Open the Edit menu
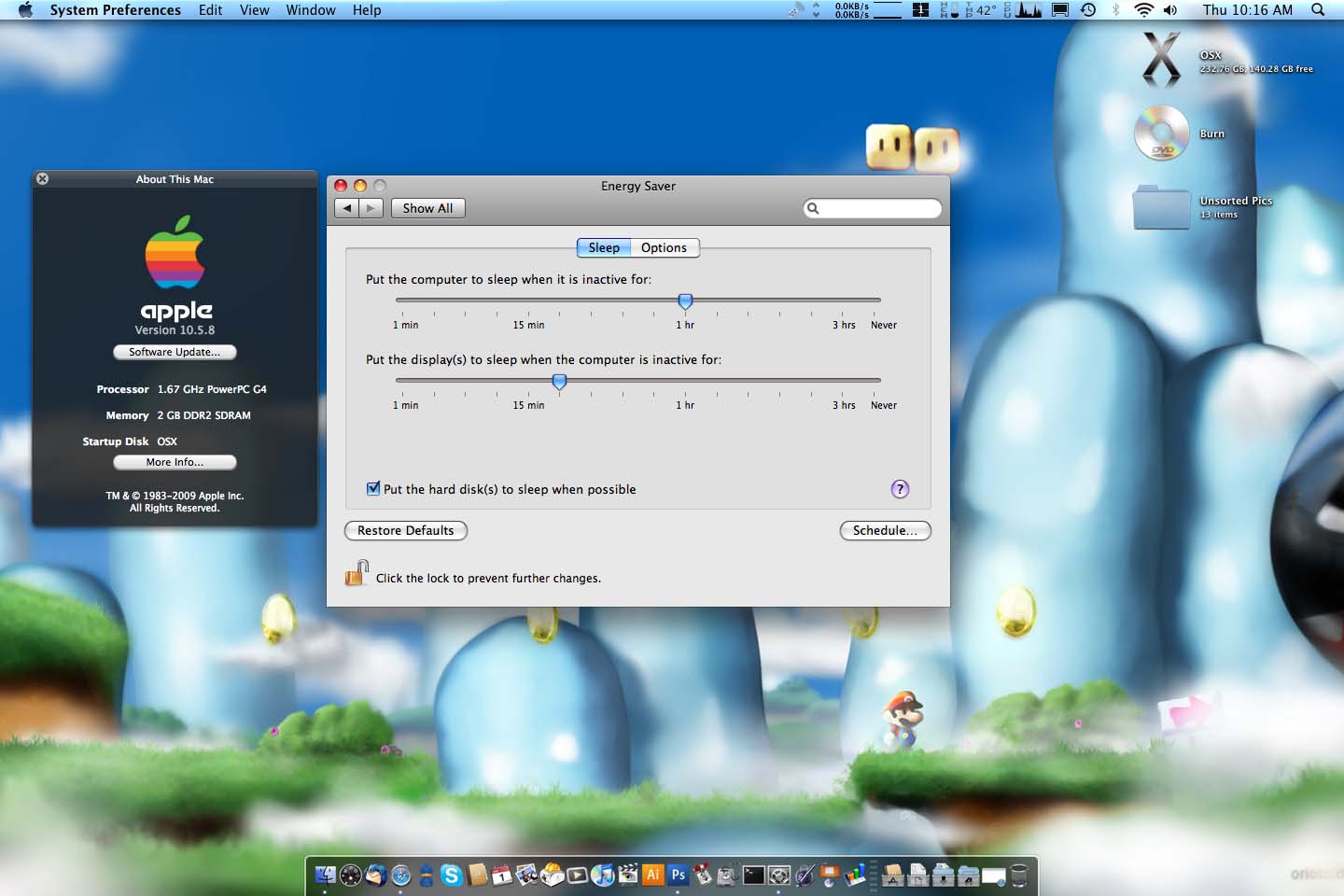 (211, 9)
